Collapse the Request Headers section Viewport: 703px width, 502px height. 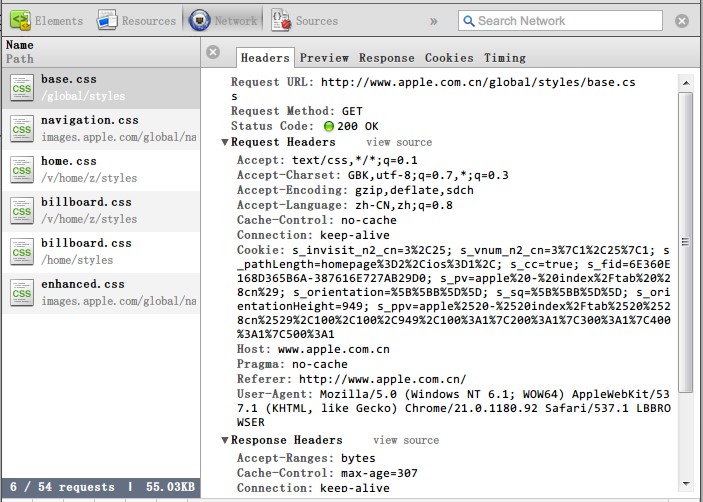225,142
